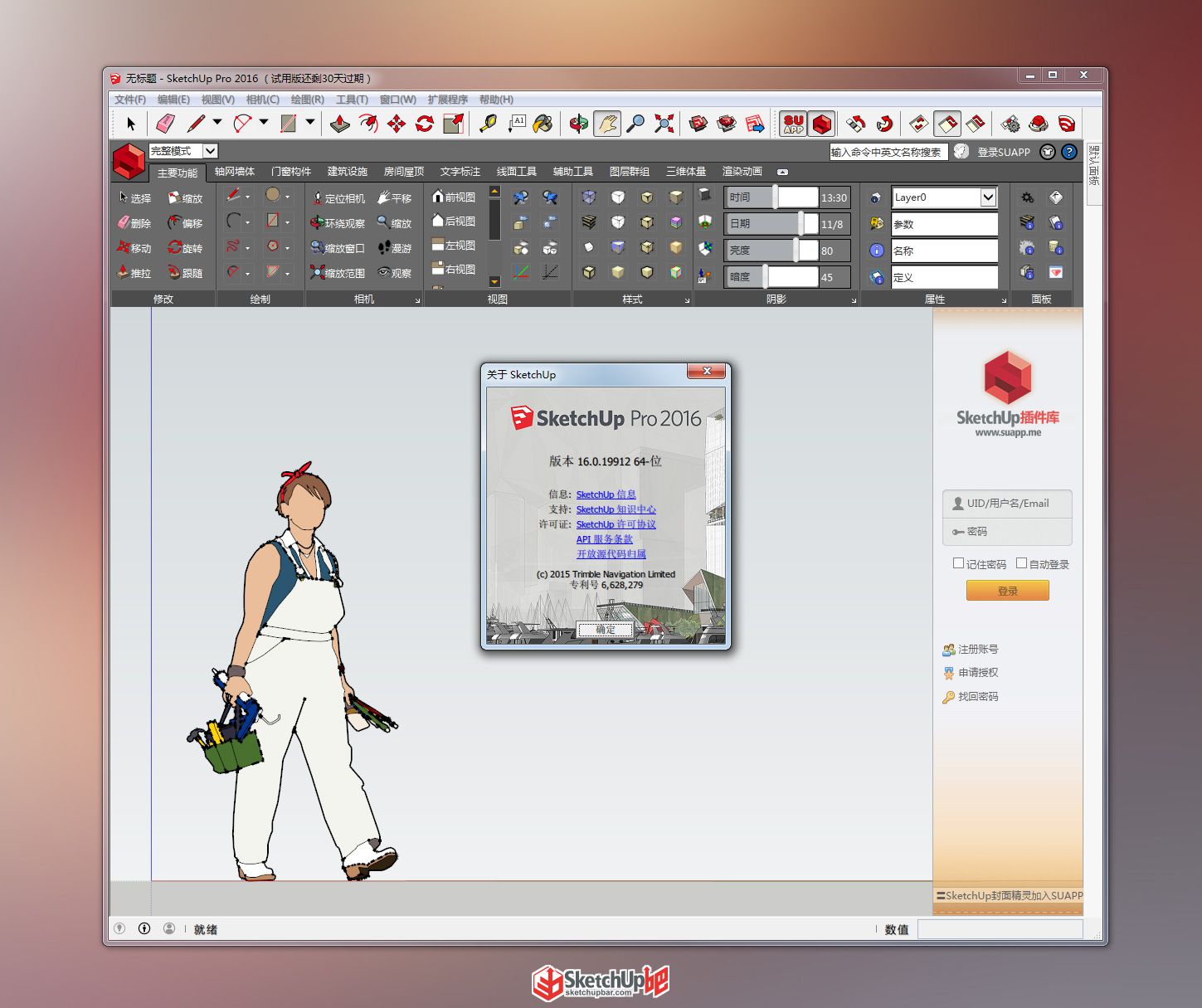1202x1008 pixels.
Task: Expand the Rectangle tool dropdown arrow in top toolbar
Action: pyautogui.click(x=310, y=123)
